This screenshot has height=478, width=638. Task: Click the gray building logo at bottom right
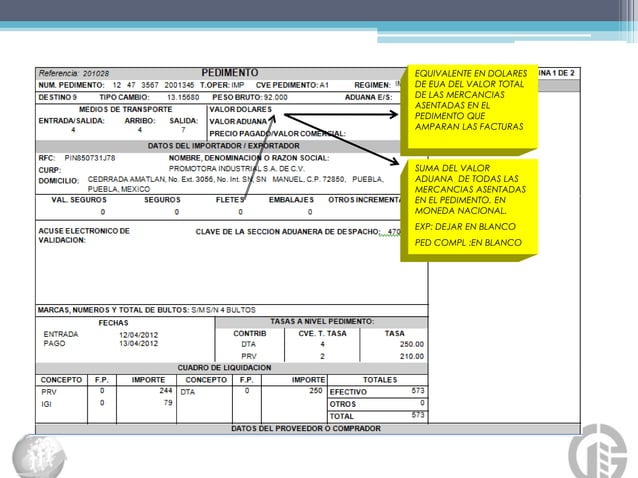coord(598,451)
